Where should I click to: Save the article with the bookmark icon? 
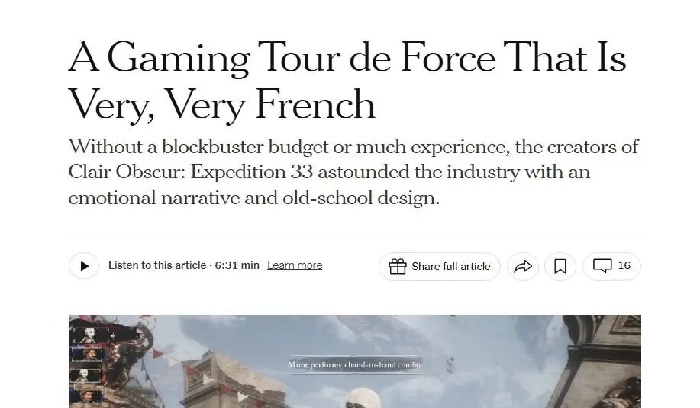[x=560, y=266]
